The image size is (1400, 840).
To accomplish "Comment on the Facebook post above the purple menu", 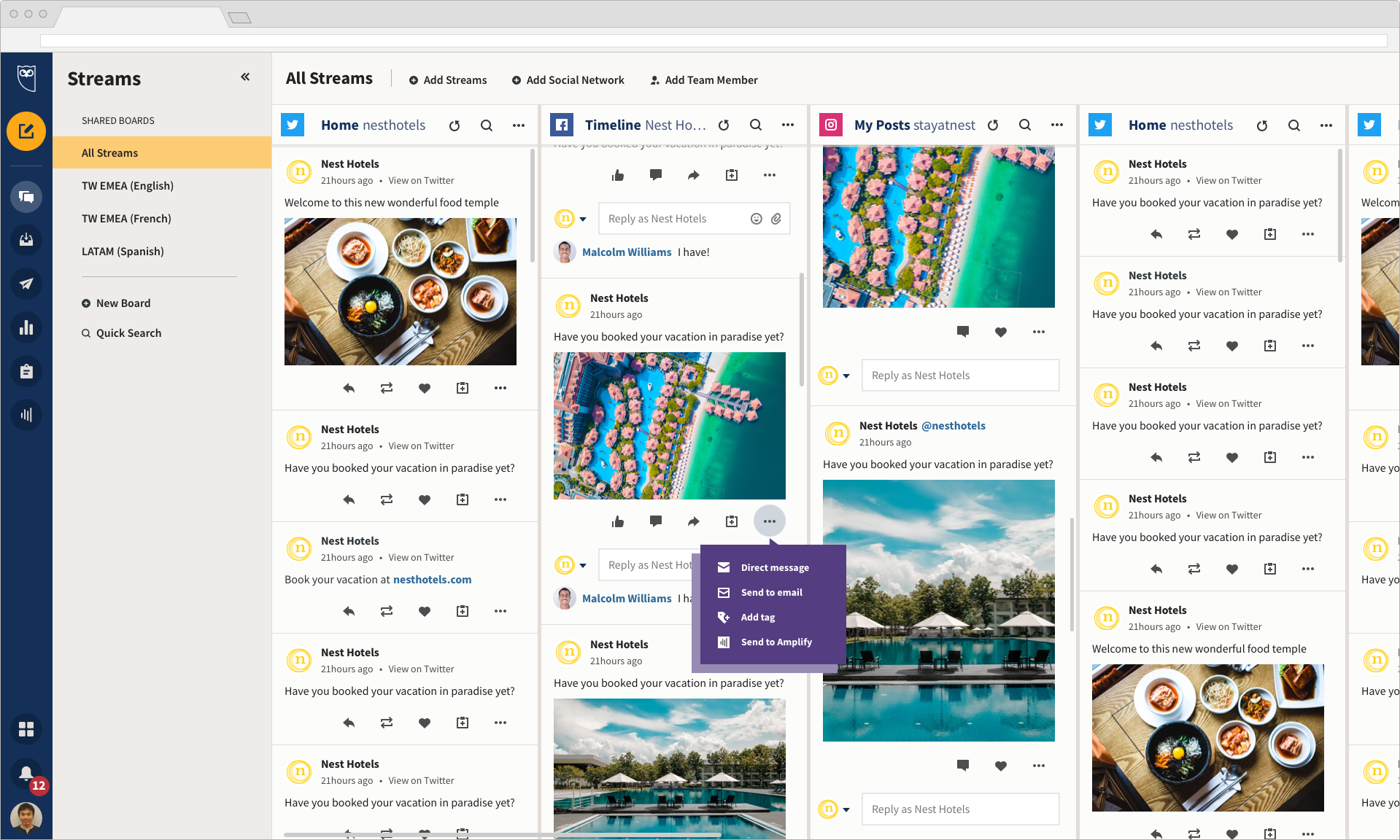I will point(656,521).
